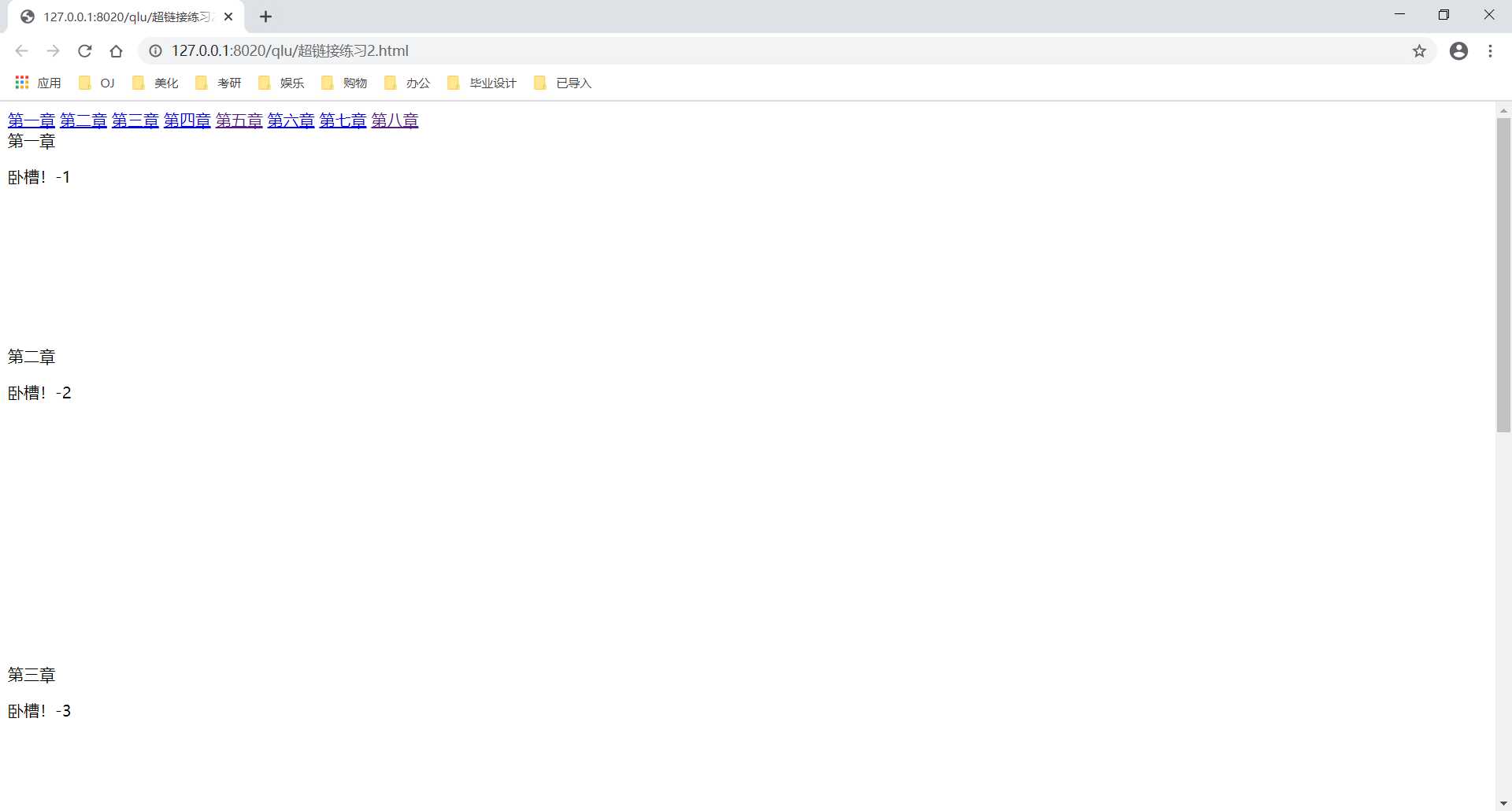Jump to the 第三章 anchor link

pyautogui.click(x=135, y=120)
